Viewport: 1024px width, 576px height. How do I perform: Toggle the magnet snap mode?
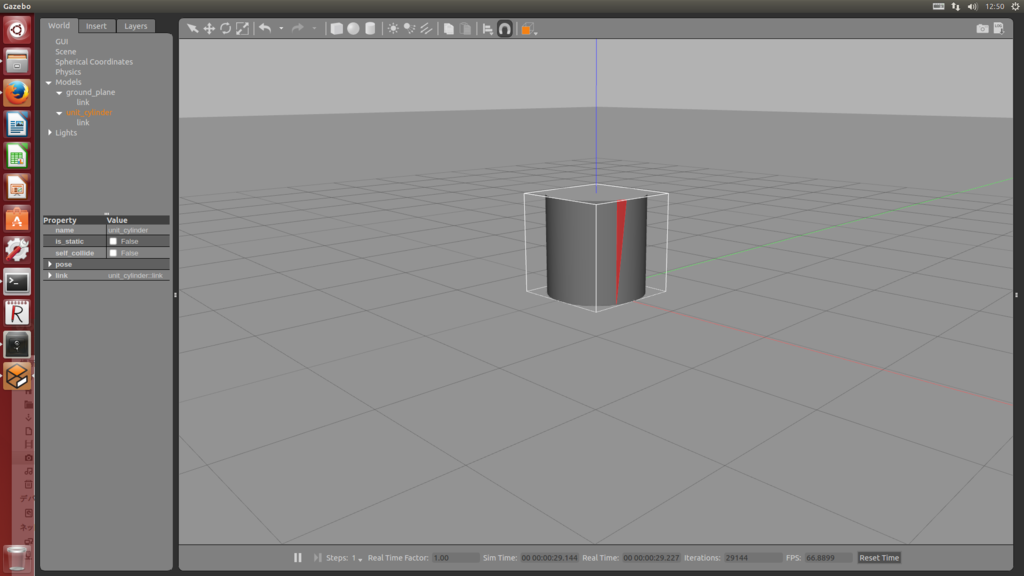pyautogui.click(x=505, y=28)
